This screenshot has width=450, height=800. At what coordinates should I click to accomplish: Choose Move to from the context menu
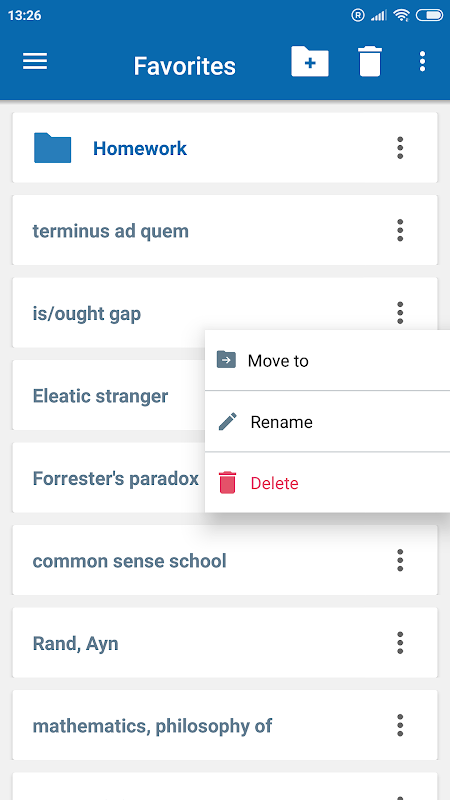(x=328, y=360)
